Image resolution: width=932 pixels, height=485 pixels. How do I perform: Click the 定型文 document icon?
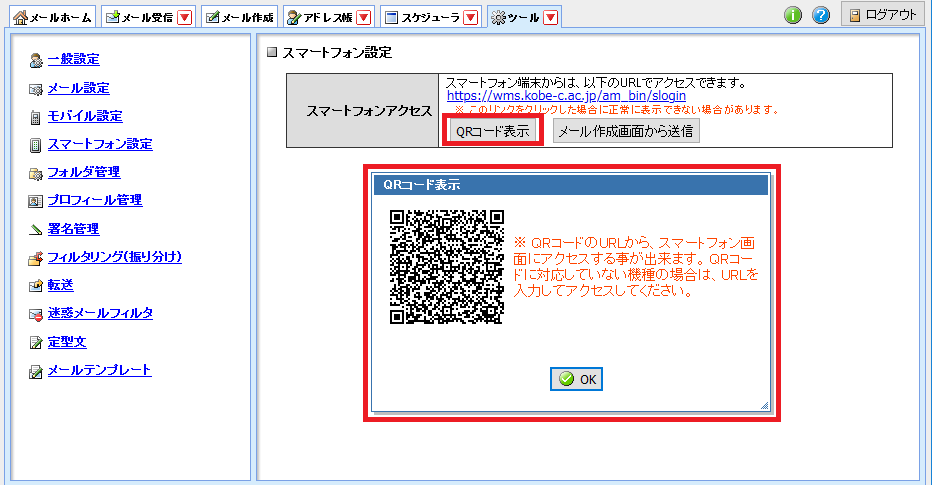36,343
